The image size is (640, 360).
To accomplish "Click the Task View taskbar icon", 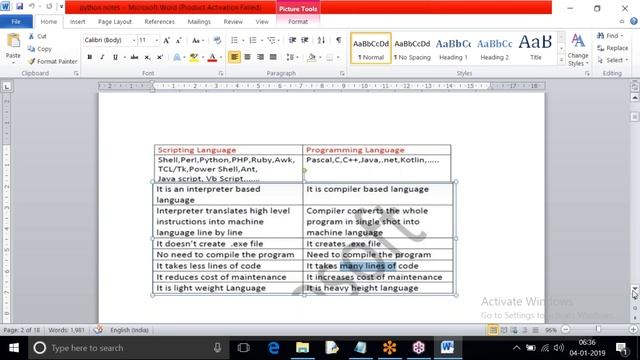I will pos(244,348).
